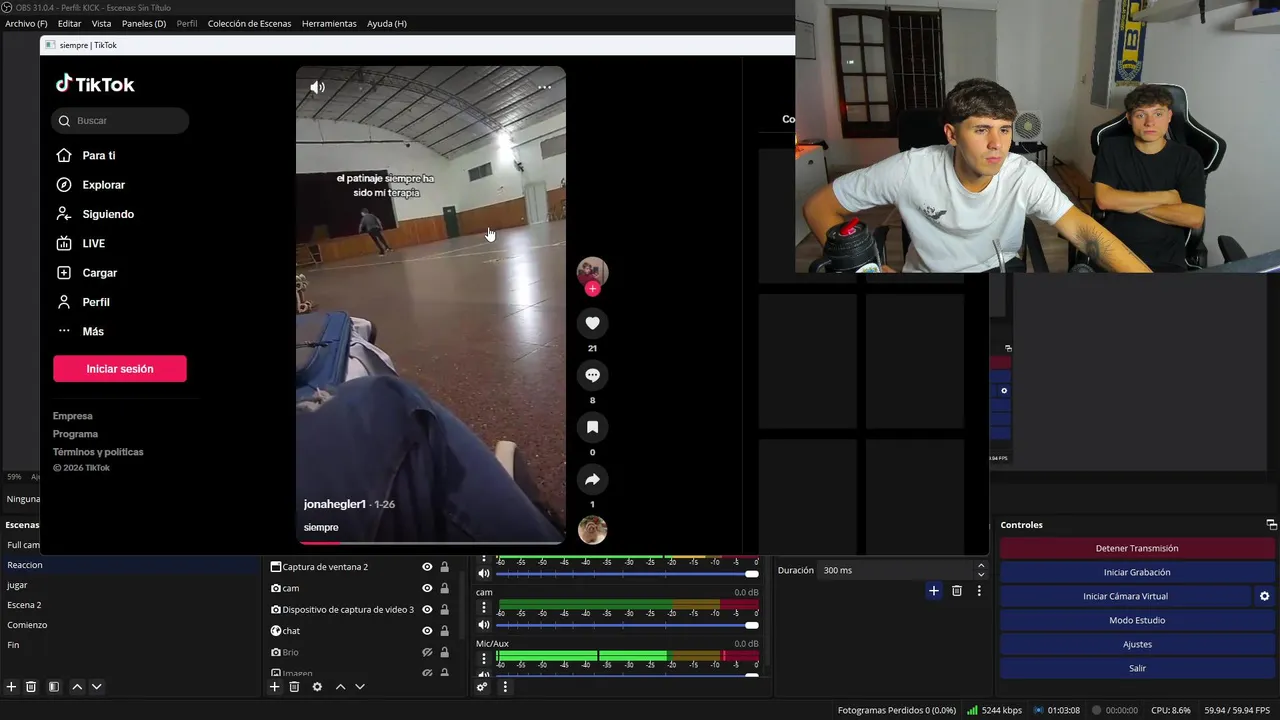The width and height of the screenshot is (1280, 720).
Task: Bookmark the TikTok video with the save icon
Action: [592, 427]
